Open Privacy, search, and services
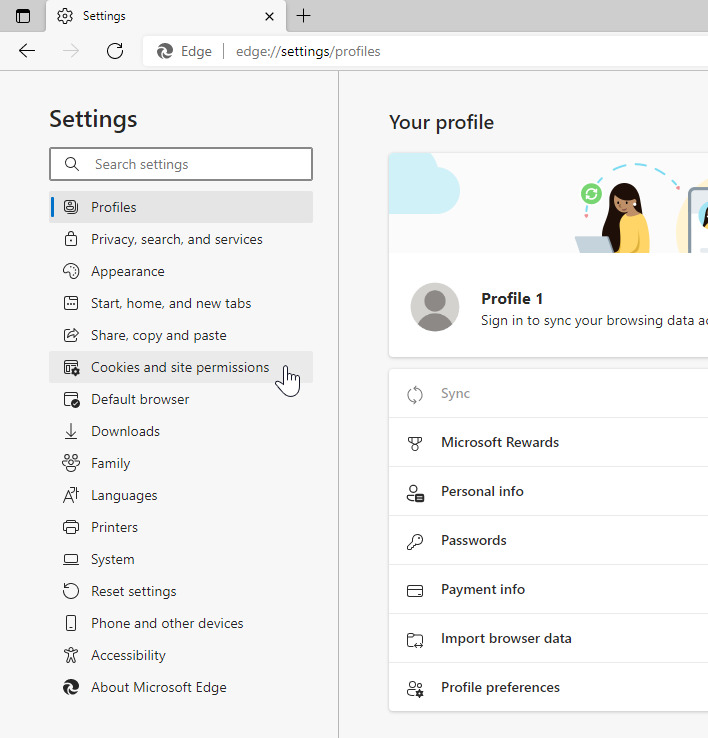Image resolution: width=708 pixels, height=738 pixels. (181, 239)
